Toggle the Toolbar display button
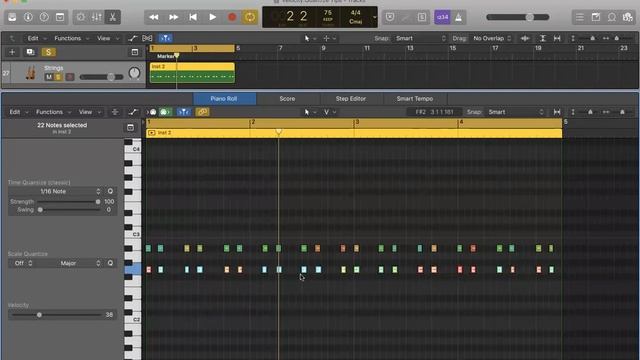 coord(60,17)
